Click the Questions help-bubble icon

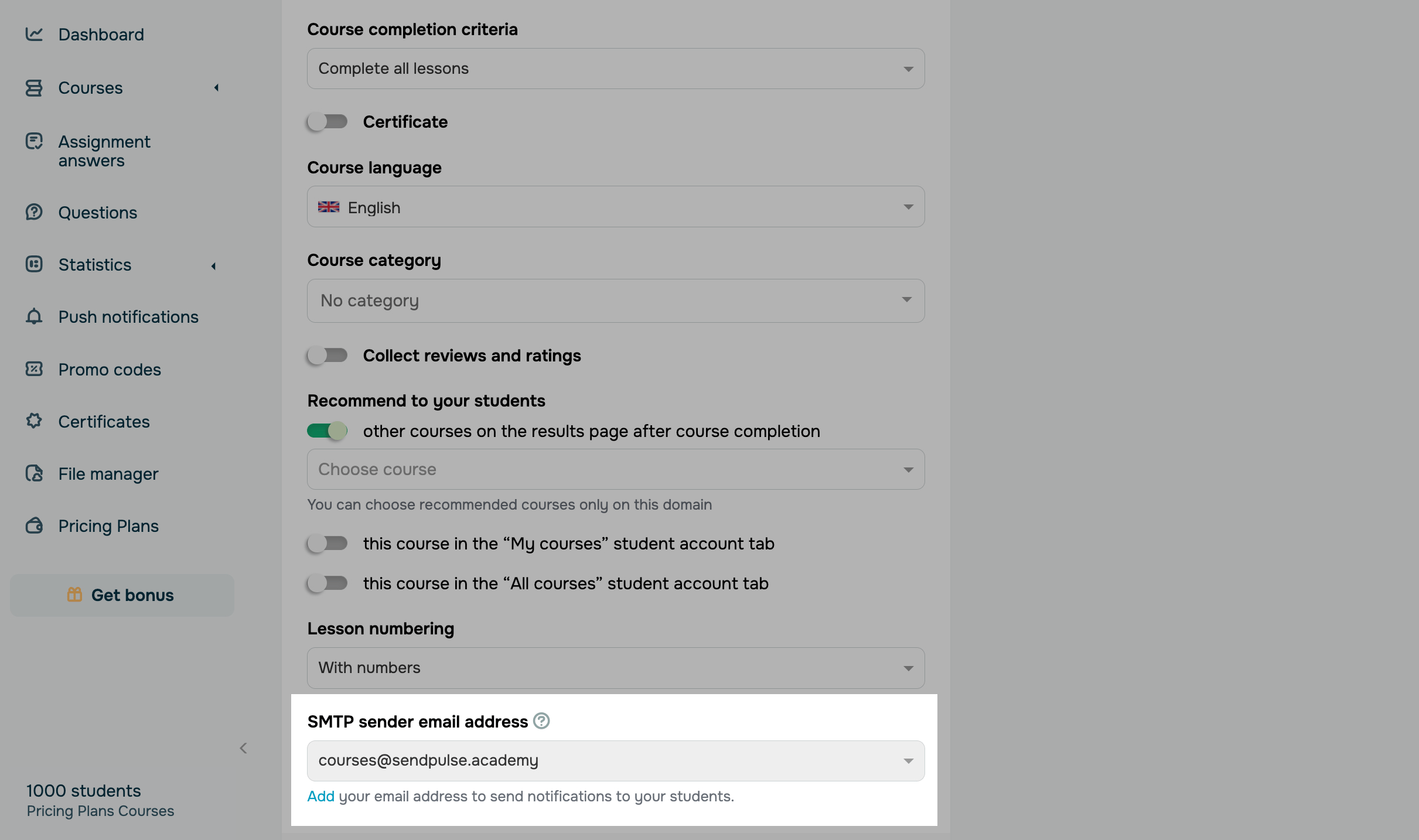(x=34, y=212)
